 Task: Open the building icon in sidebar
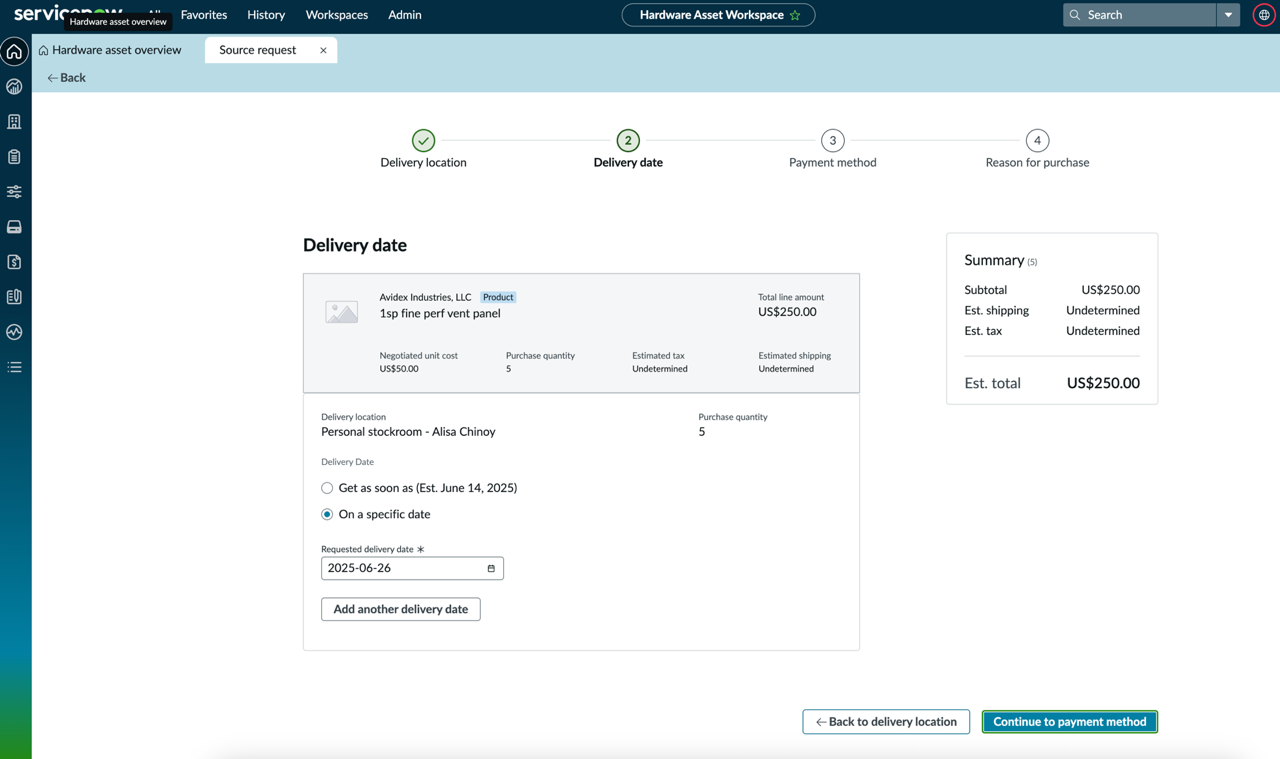click(x=14, y=122)
